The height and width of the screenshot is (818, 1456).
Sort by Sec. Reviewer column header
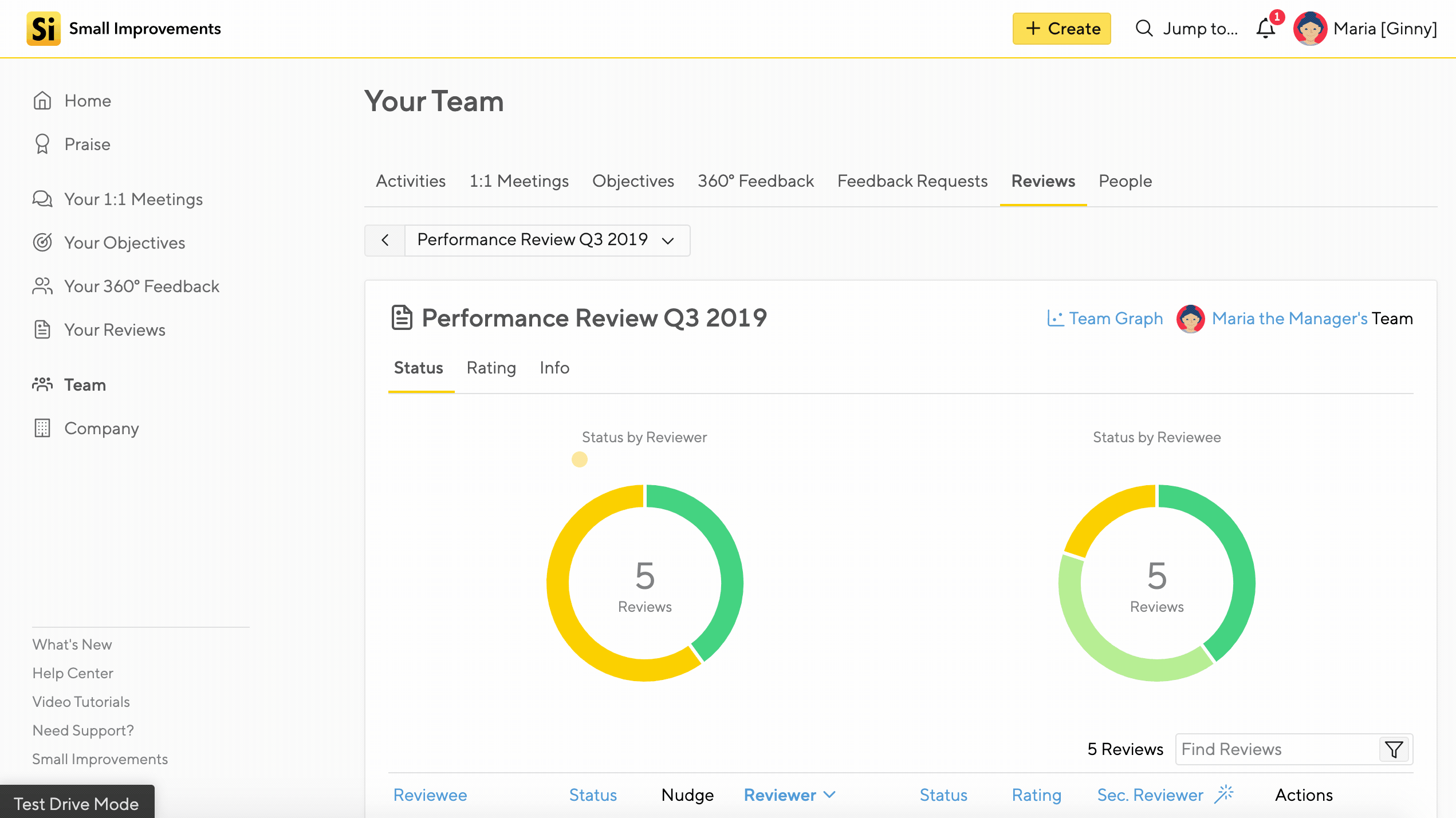point(1150,795)
